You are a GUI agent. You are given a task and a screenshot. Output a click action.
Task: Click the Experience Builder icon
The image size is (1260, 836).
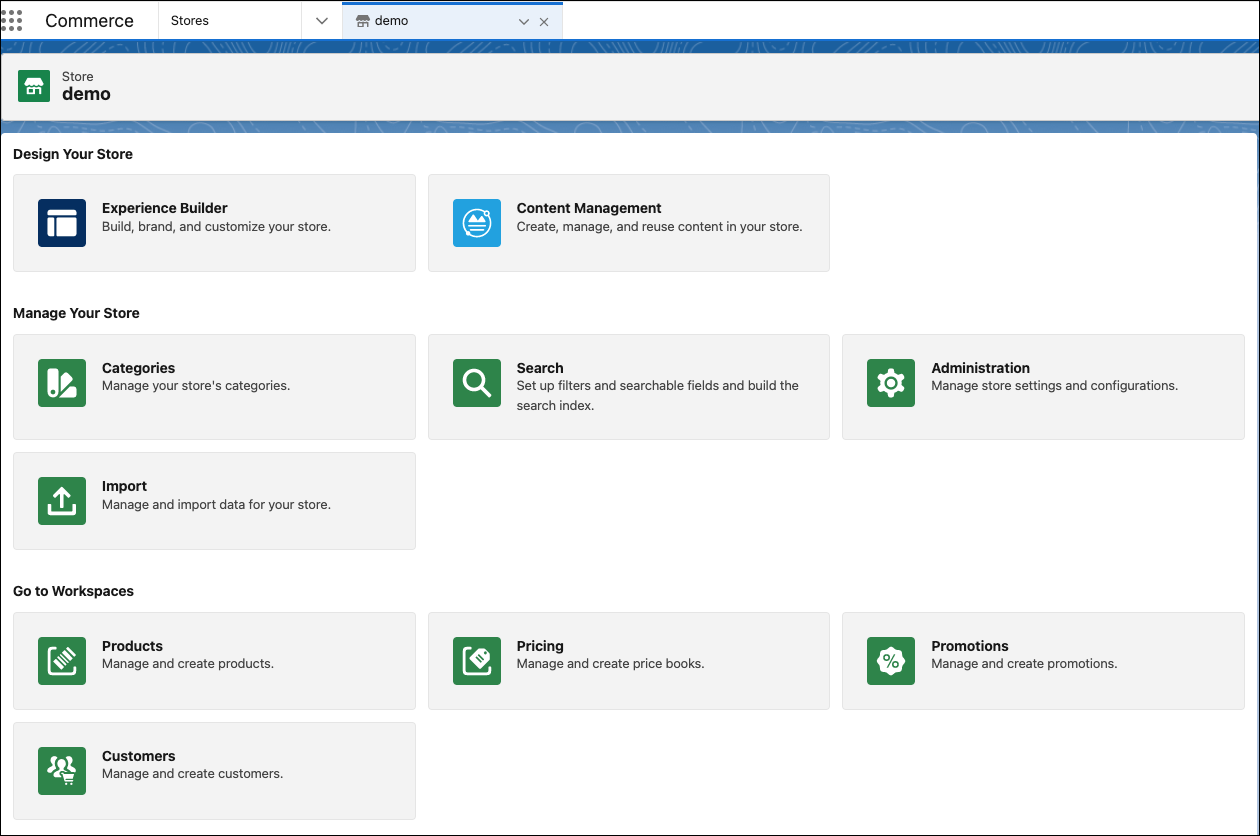coord(62,223)
